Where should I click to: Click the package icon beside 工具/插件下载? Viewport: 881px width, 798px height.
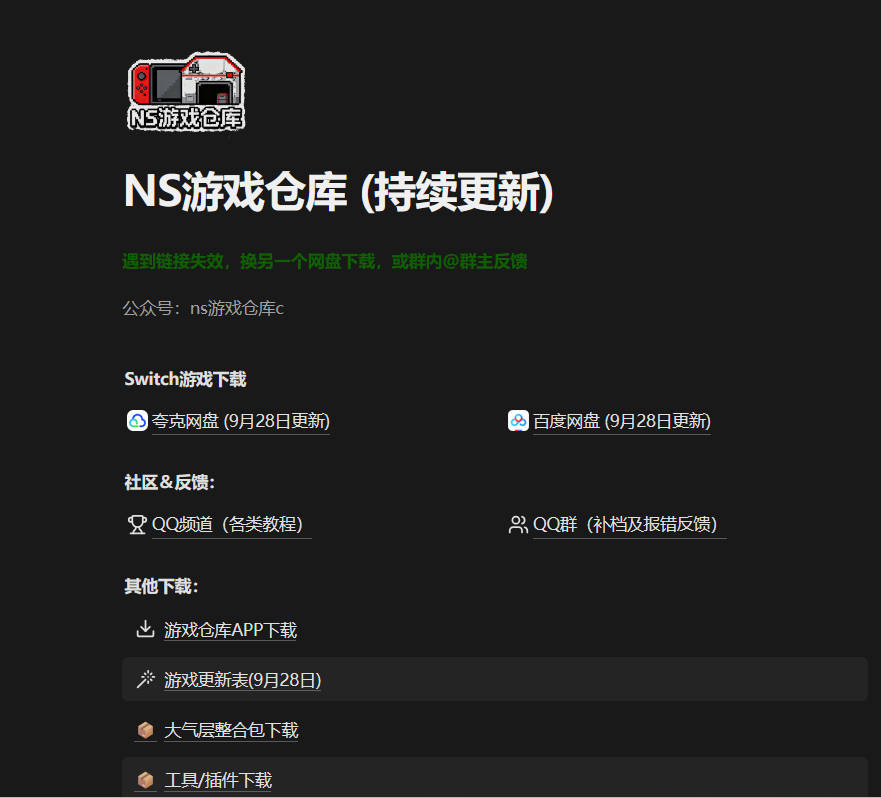(x=146, y=780)
